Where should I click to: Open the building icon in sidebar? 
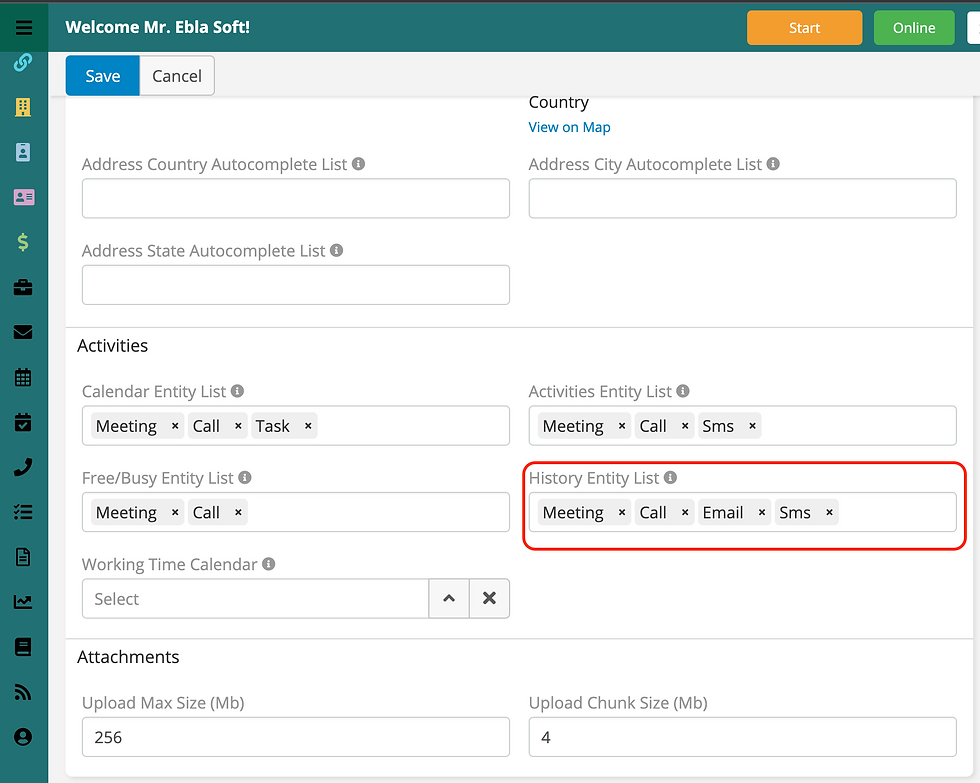pos(23,107)
